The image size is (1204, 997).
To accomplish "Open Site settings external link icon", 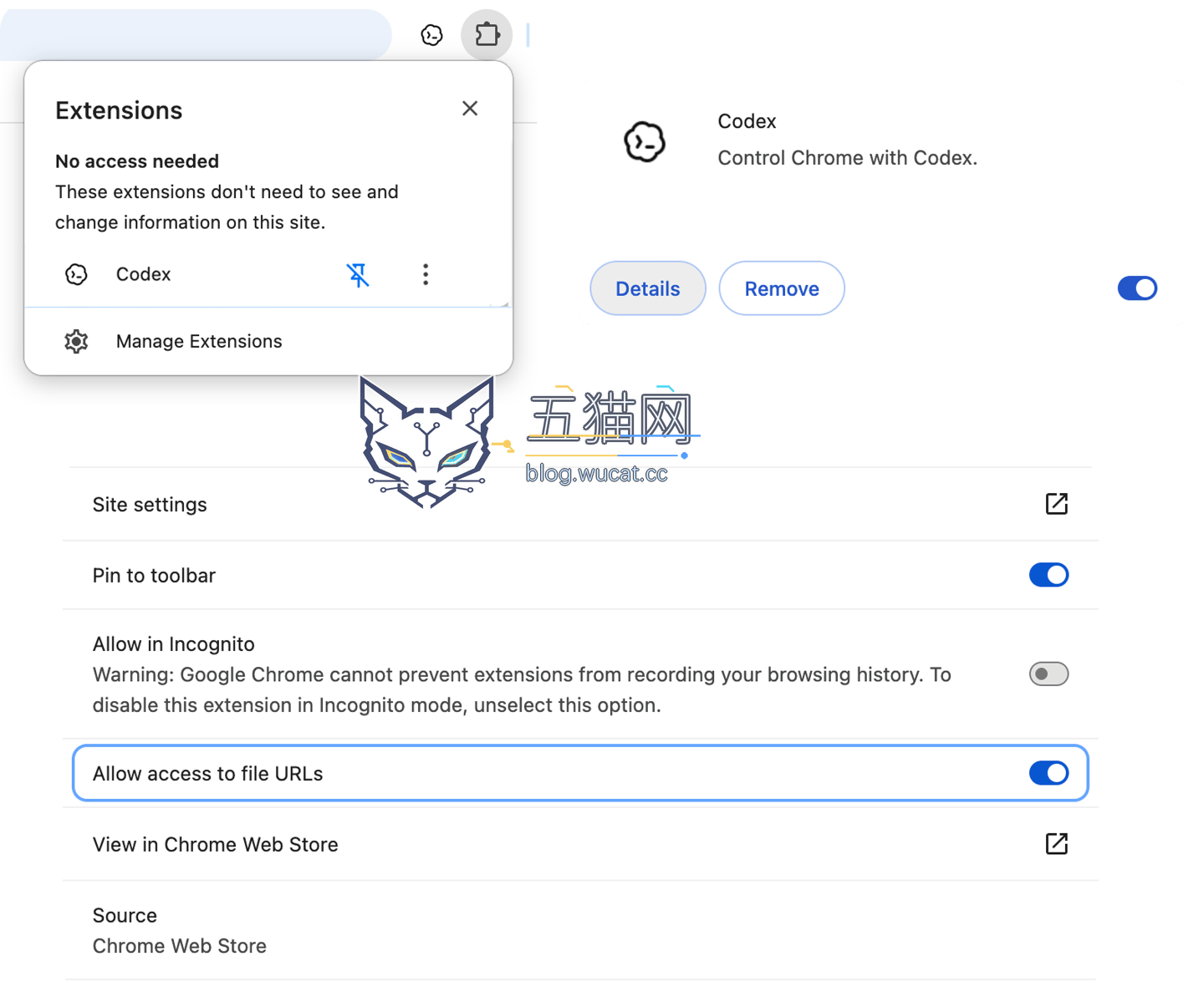I will click(1057, 504).
